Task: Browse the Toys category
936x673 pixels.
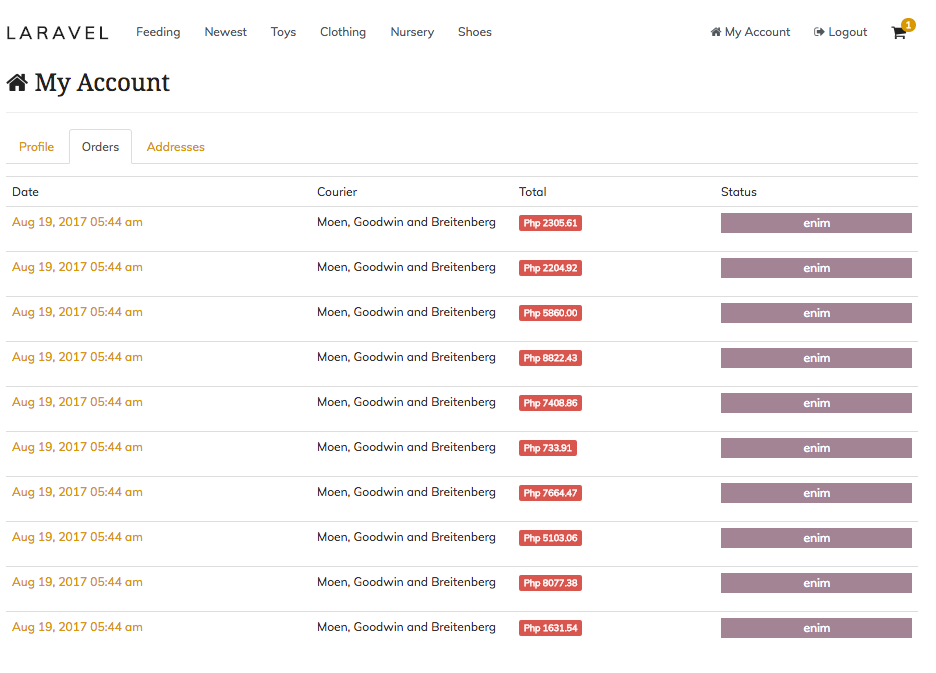Action: (x=283, y=32)
